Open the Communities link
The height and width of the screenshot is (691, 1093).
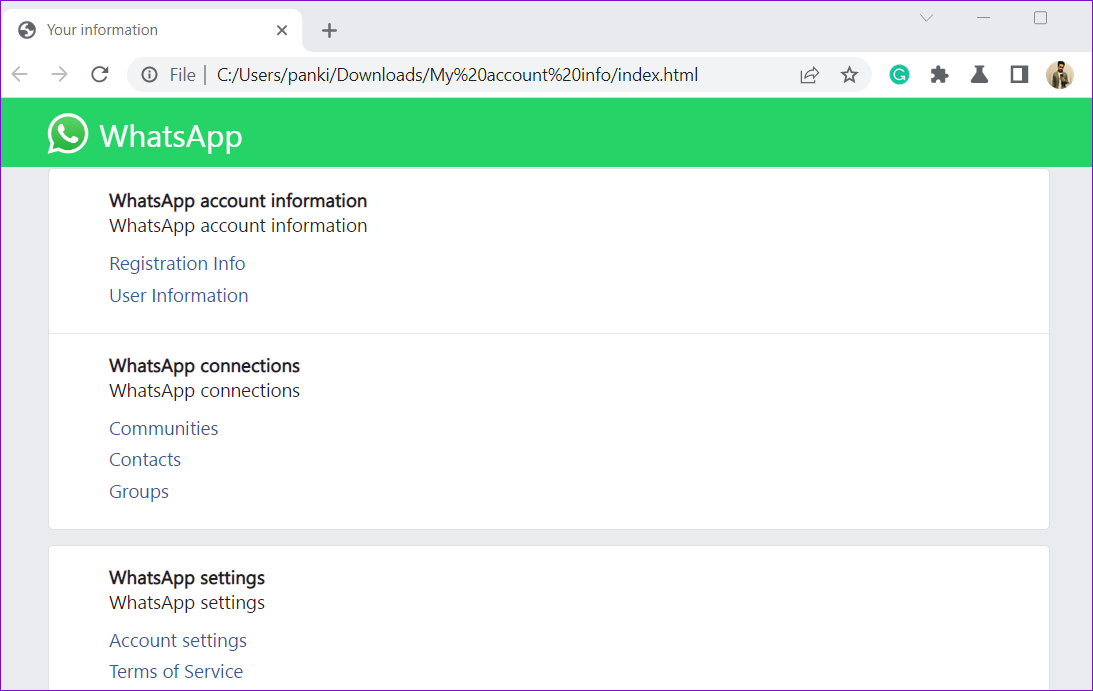pos(163,428)
